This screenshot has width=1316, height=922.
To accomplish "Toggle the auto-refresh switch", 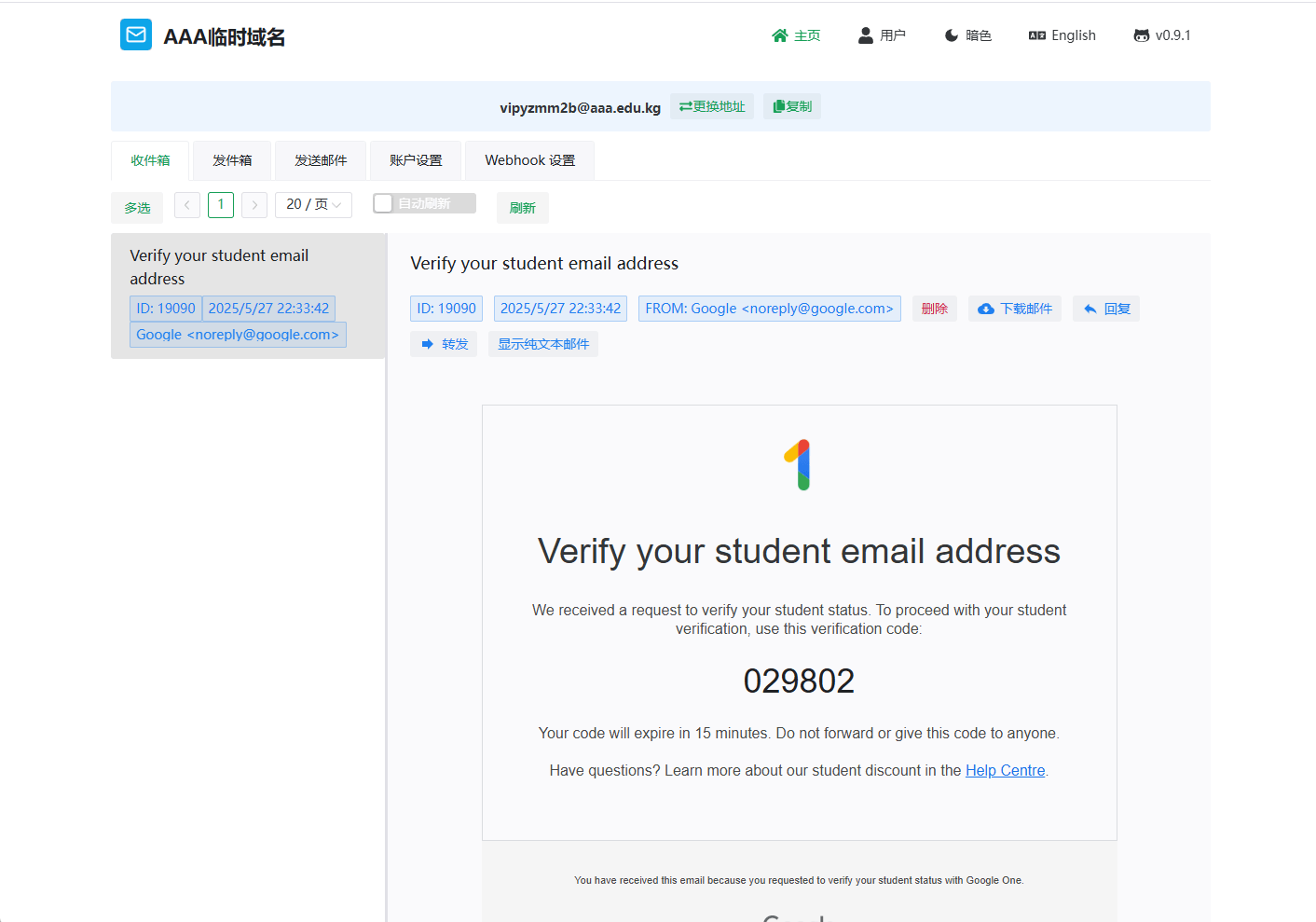I will point(424,203).
